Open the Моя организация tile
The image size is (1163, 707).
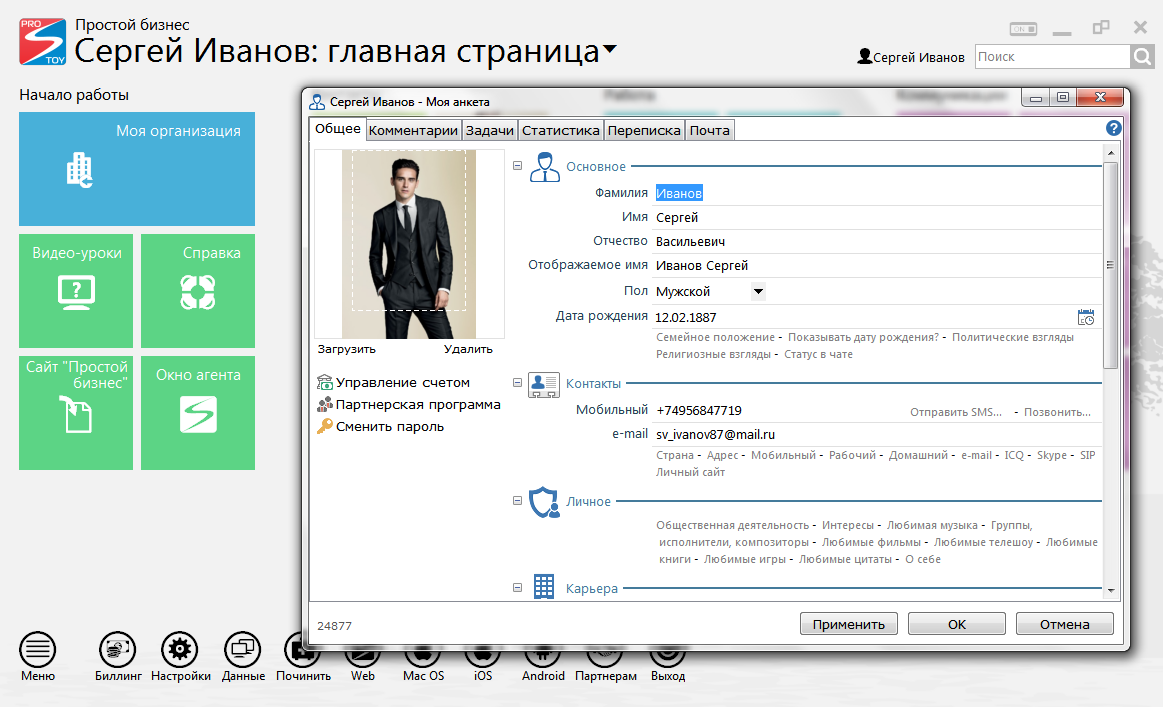click(x=137, y=169)
